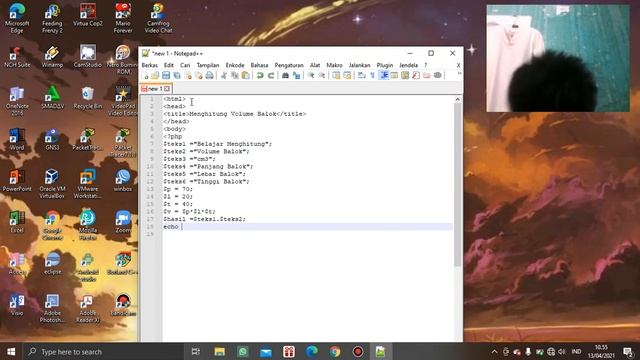Click the Zoom In toolbar icon

pyautogui.click(x=311, y=76)
